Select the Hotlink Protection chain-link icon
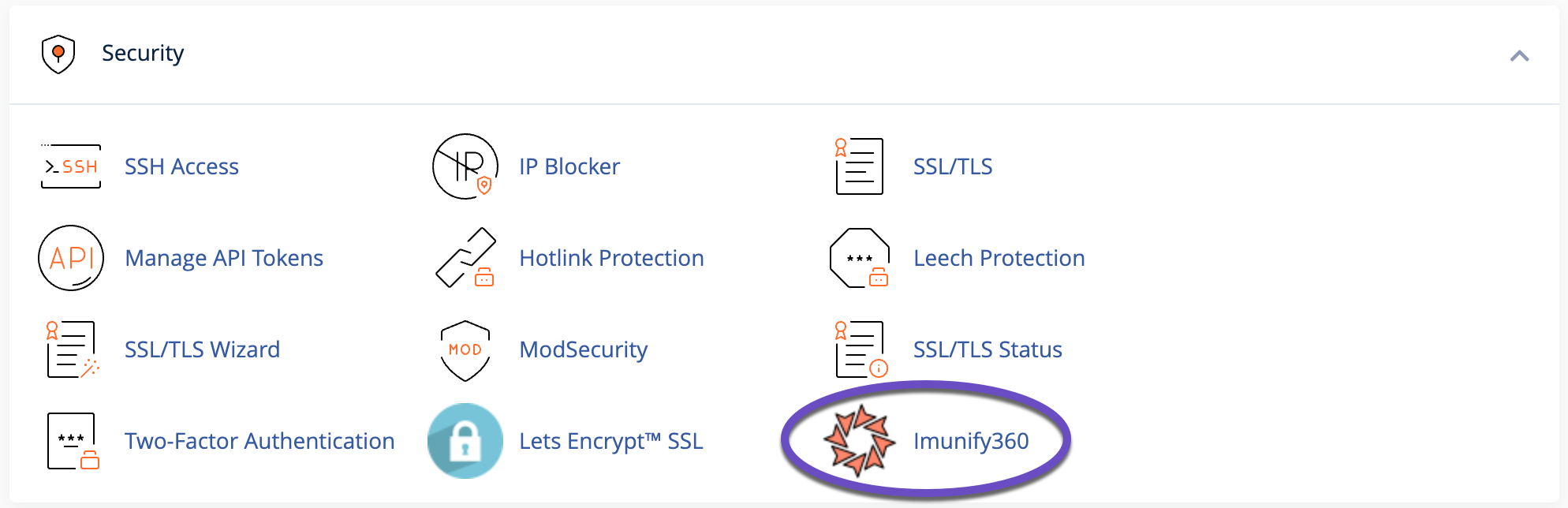Screen dimensions: 1568x508 point(465,258)
